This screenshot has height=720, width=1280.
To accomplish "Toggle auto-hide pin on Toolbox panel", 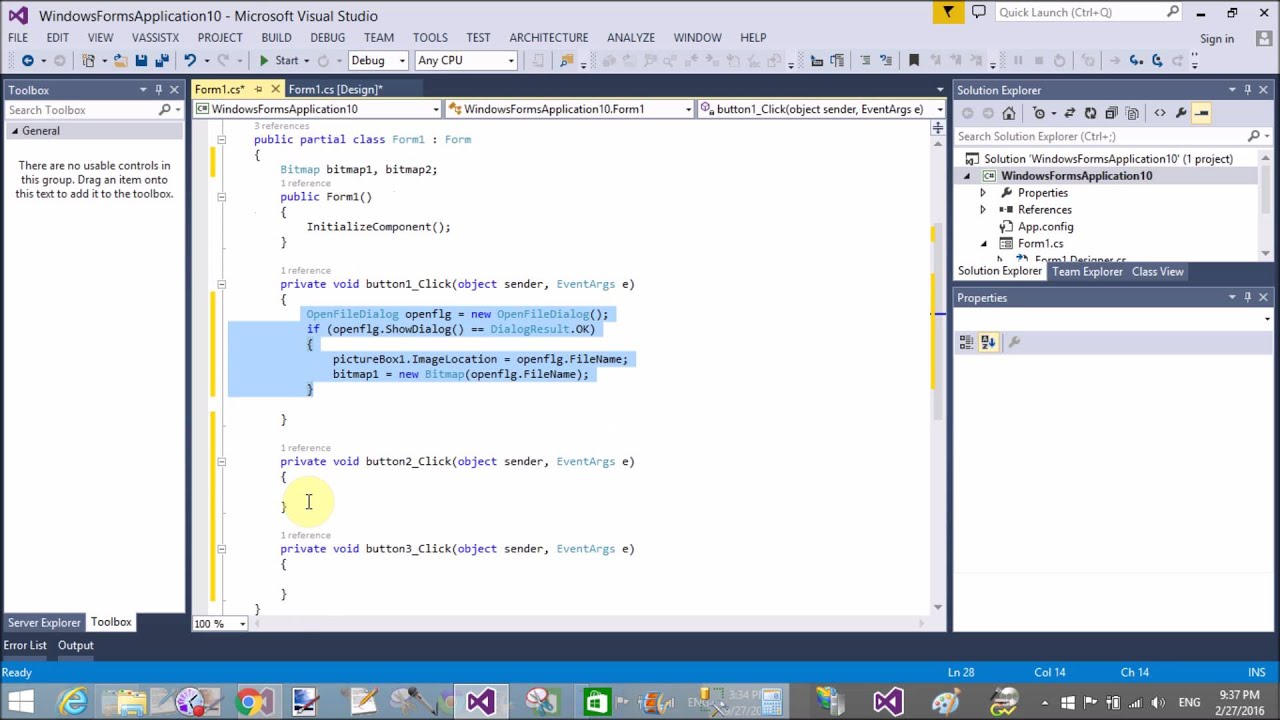I will pyautogui.click(x=158, y=90).
